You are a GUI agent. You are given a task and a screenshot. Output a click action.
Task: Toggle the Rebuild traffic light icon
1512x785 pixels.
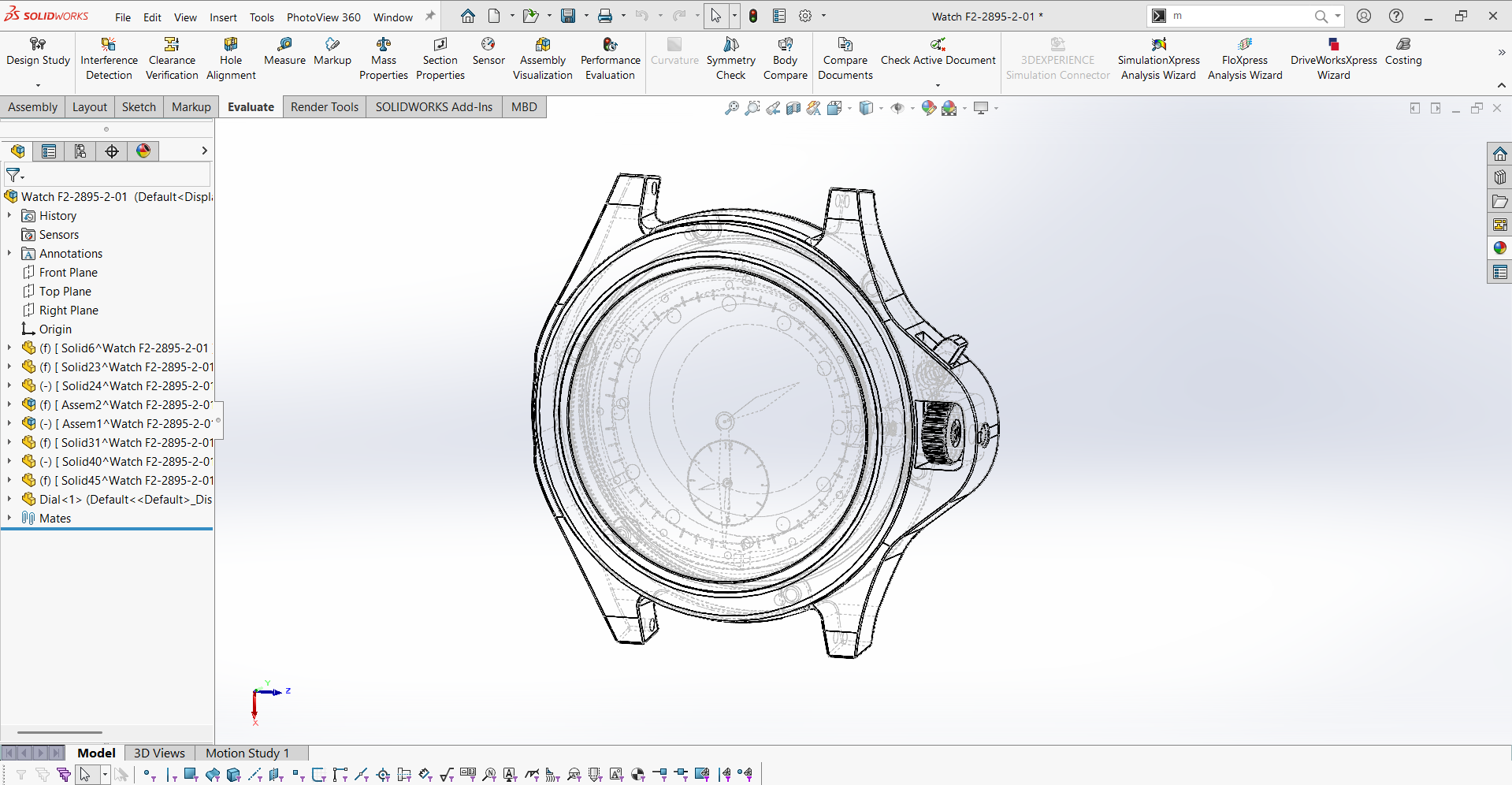coord(753,16)
